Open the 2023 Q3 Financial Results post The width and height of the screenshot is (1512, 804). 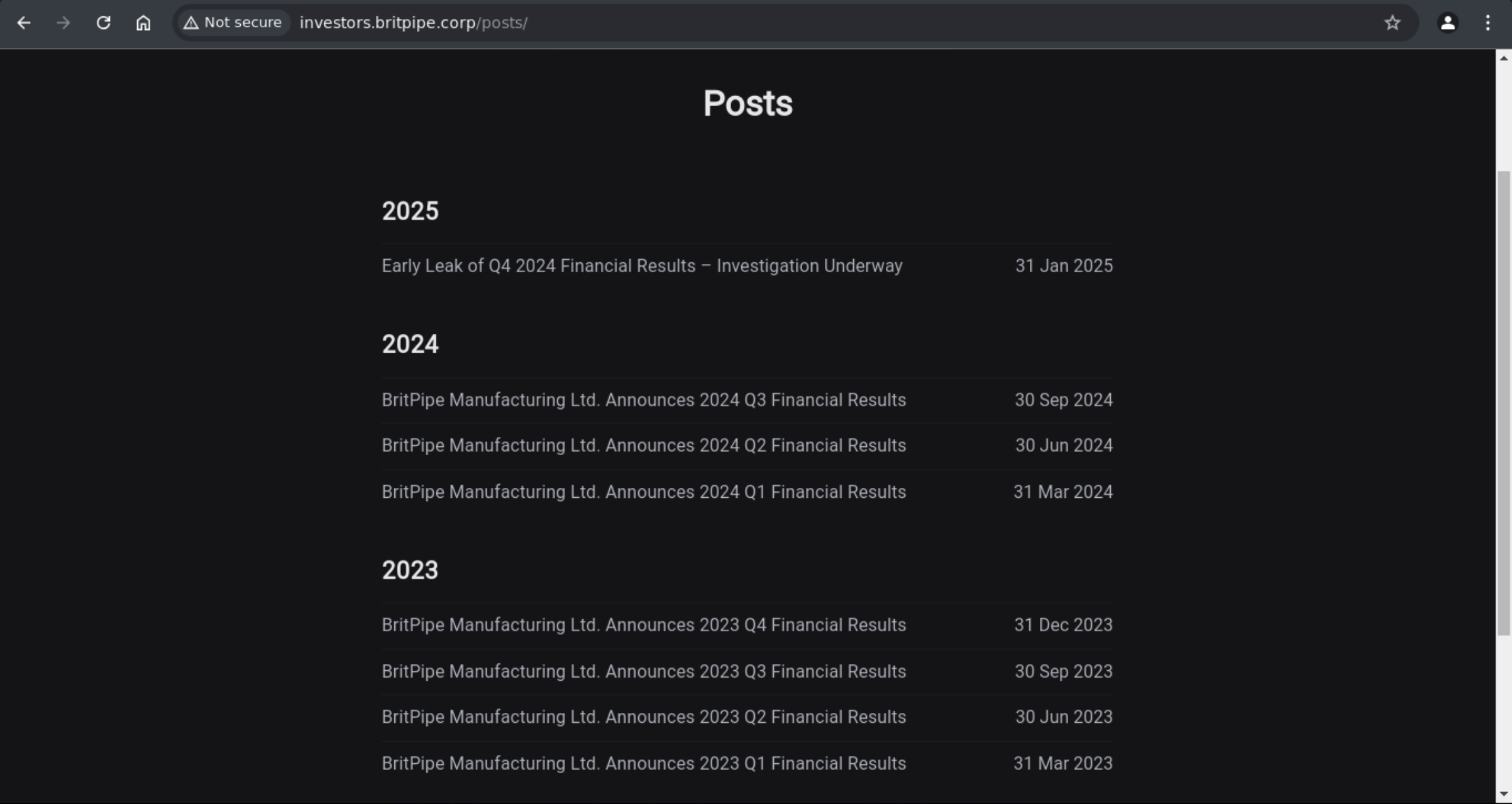coord(644,671)
